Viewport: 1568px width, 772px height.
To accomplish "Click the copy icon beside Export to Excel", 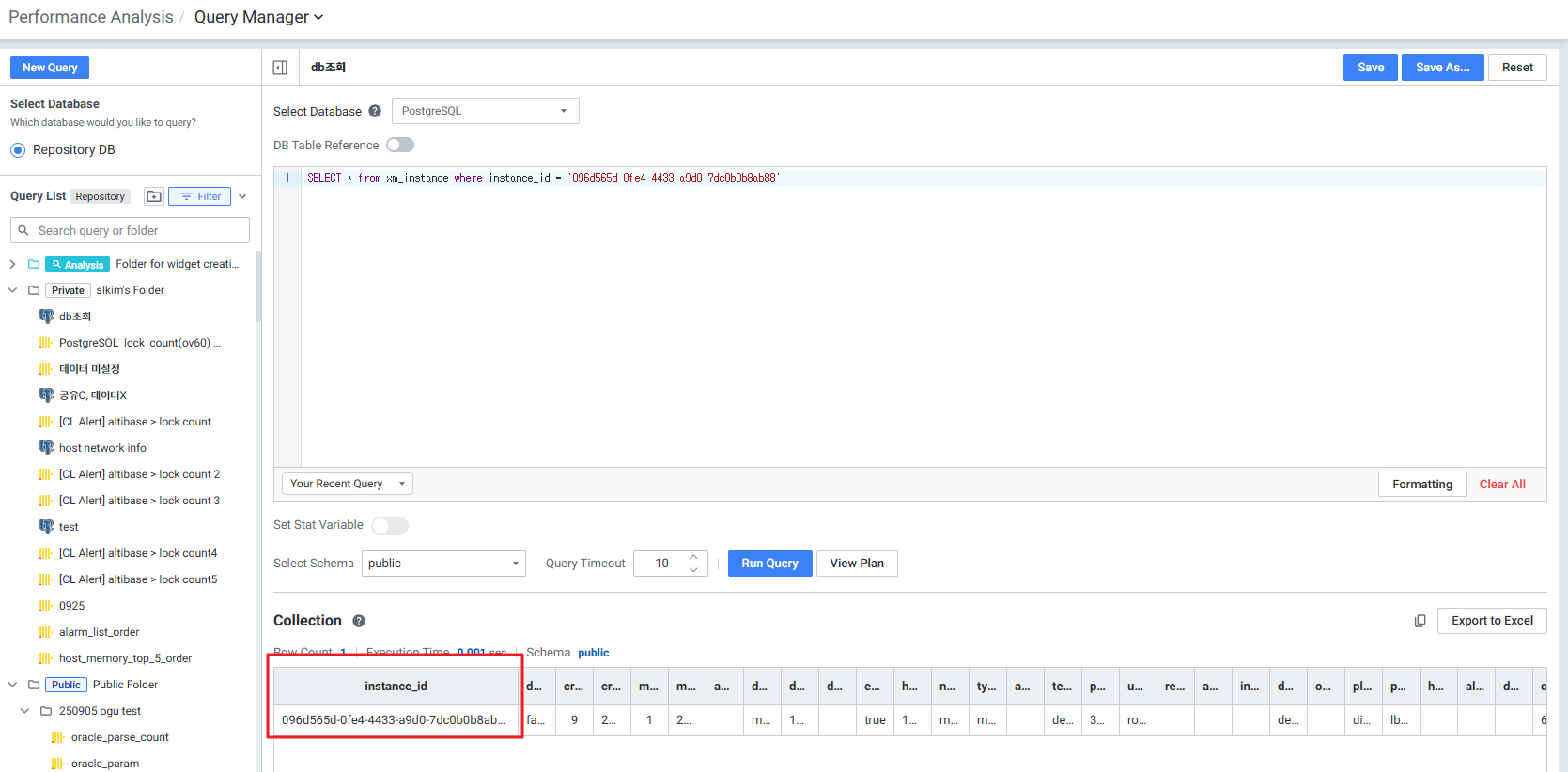I will click(x=1420, y=621).
